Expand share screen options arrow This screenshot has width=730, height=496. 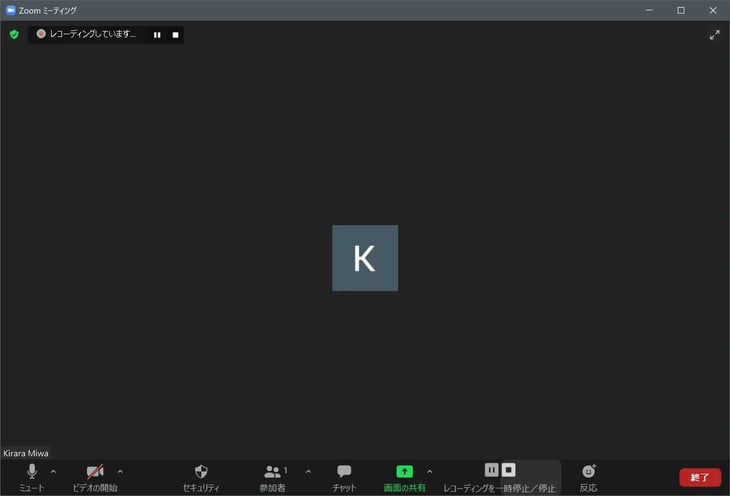pos(430,471)
